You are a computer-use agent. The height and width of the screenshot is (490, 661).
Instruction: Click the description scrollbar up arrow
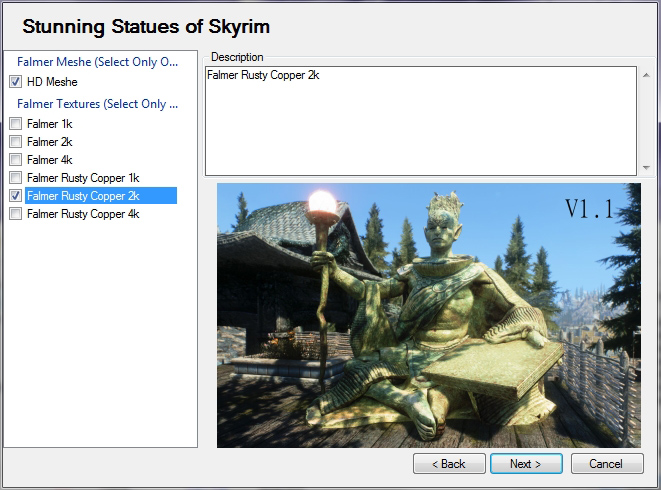point(646,75)
